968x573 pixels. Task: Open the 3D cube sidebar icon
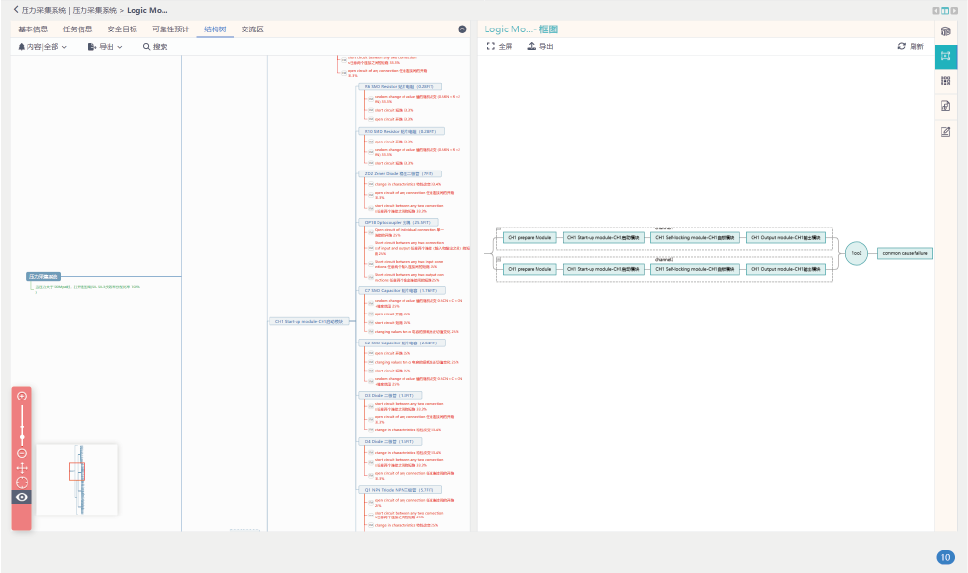click(x=945, y=31)
